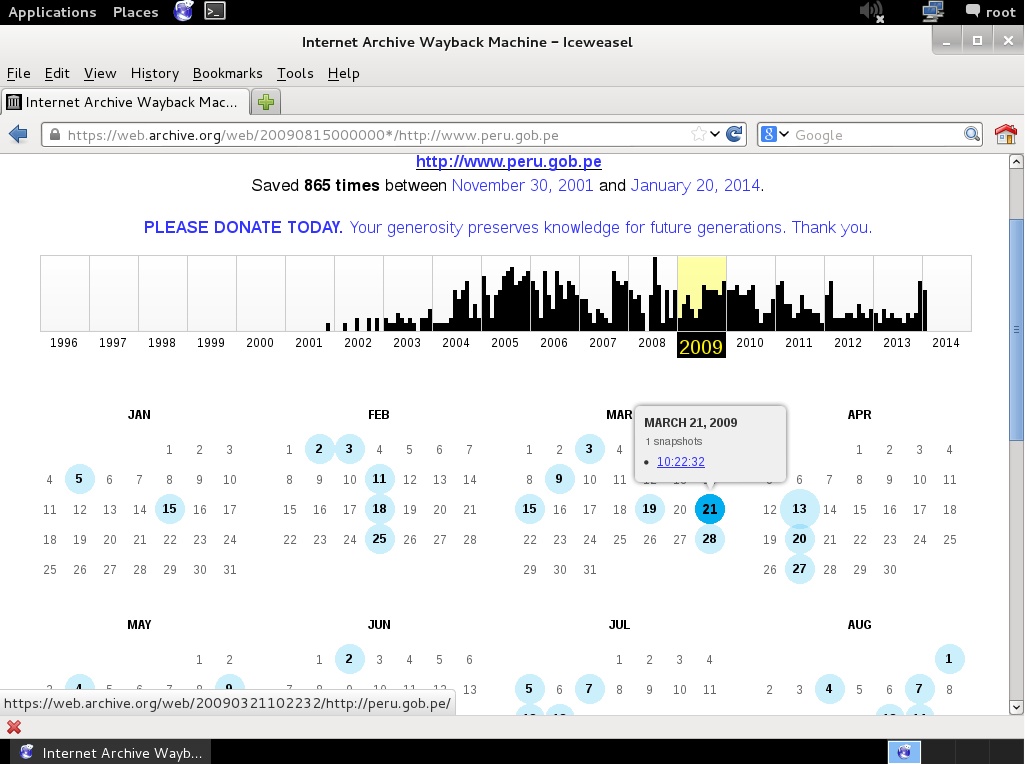Open the 10:22:32 snapshot link

680,462
